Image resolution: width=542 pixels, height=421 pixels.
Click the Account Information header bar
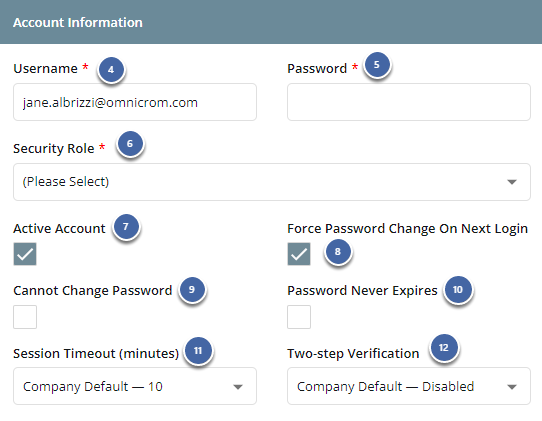[x=271, y=22]
